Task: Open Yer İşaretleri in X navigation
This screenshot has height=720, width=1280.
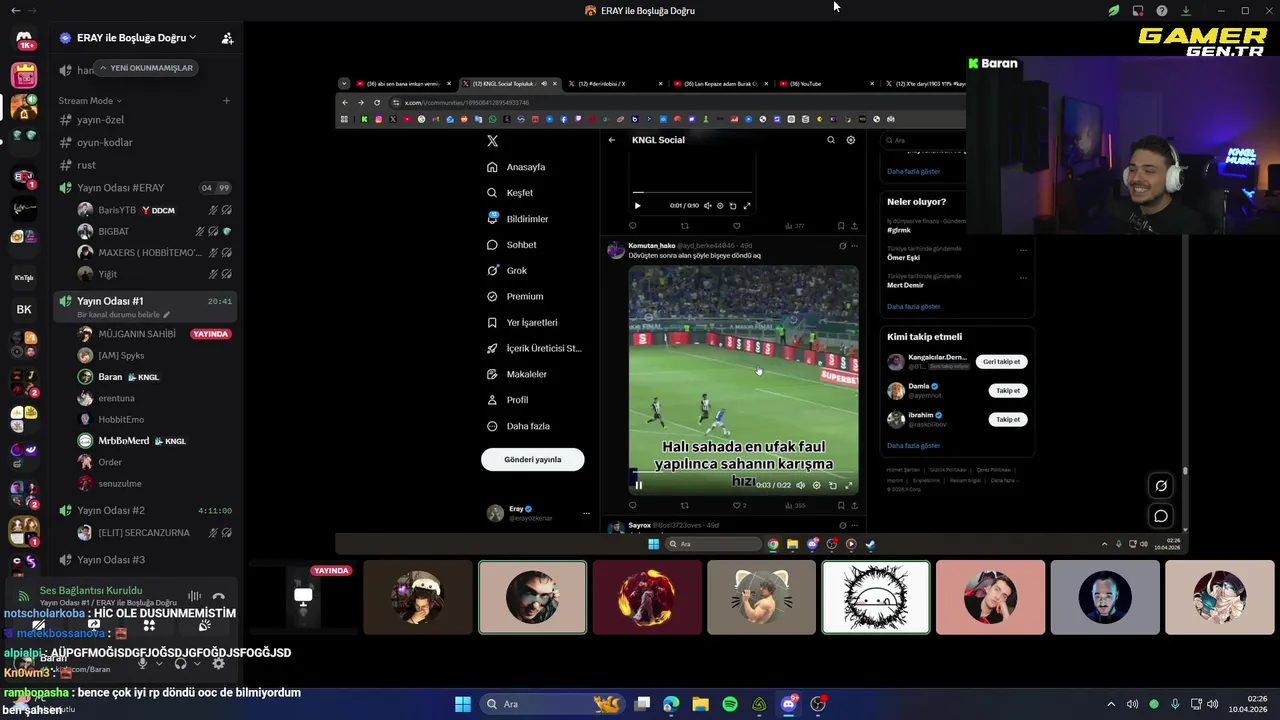Action: pos(522,322)
